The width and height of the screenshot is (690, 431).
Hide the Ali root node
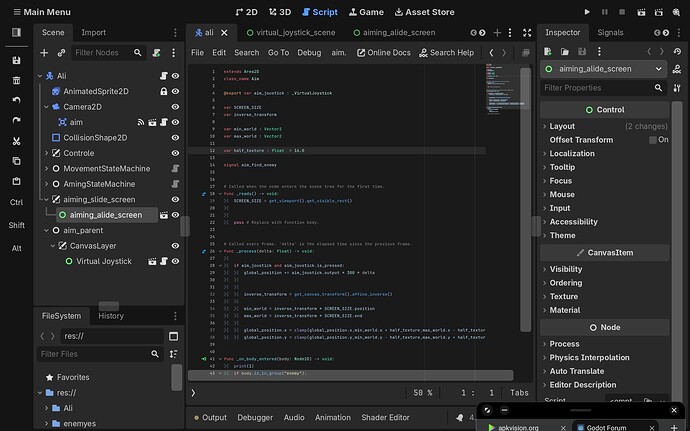tap(175, 76)
